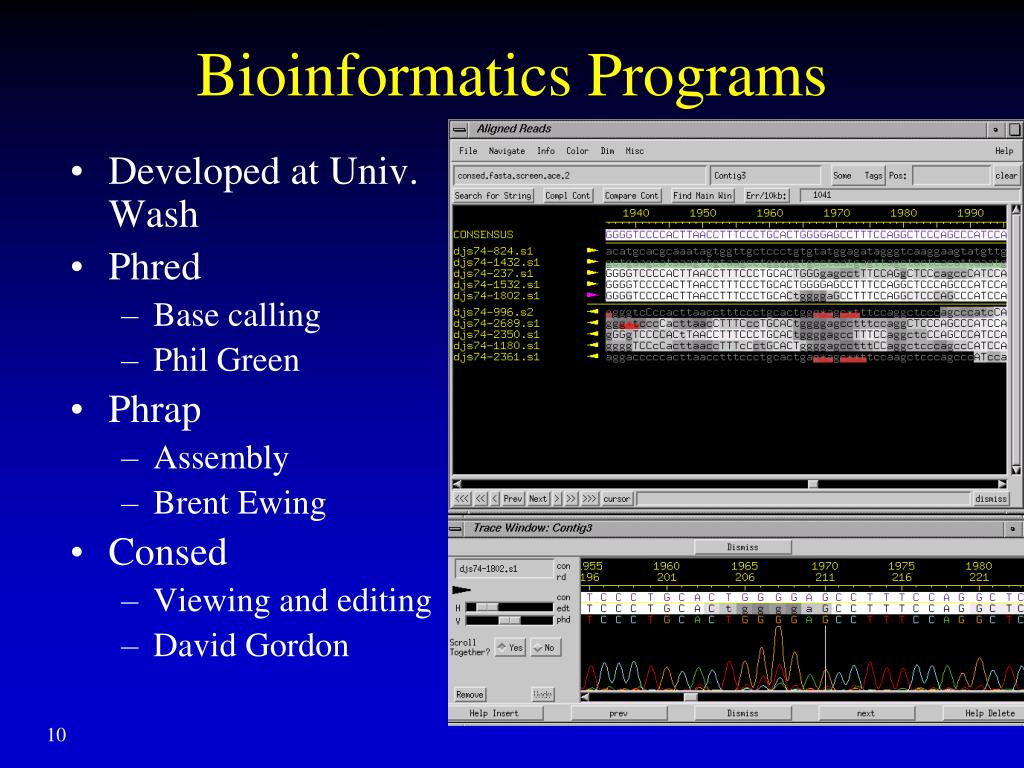Click the magenta direction arrow of djs74-1802.s1
The width and height of the screenshot is (1024, 768).
click(592, 295)
